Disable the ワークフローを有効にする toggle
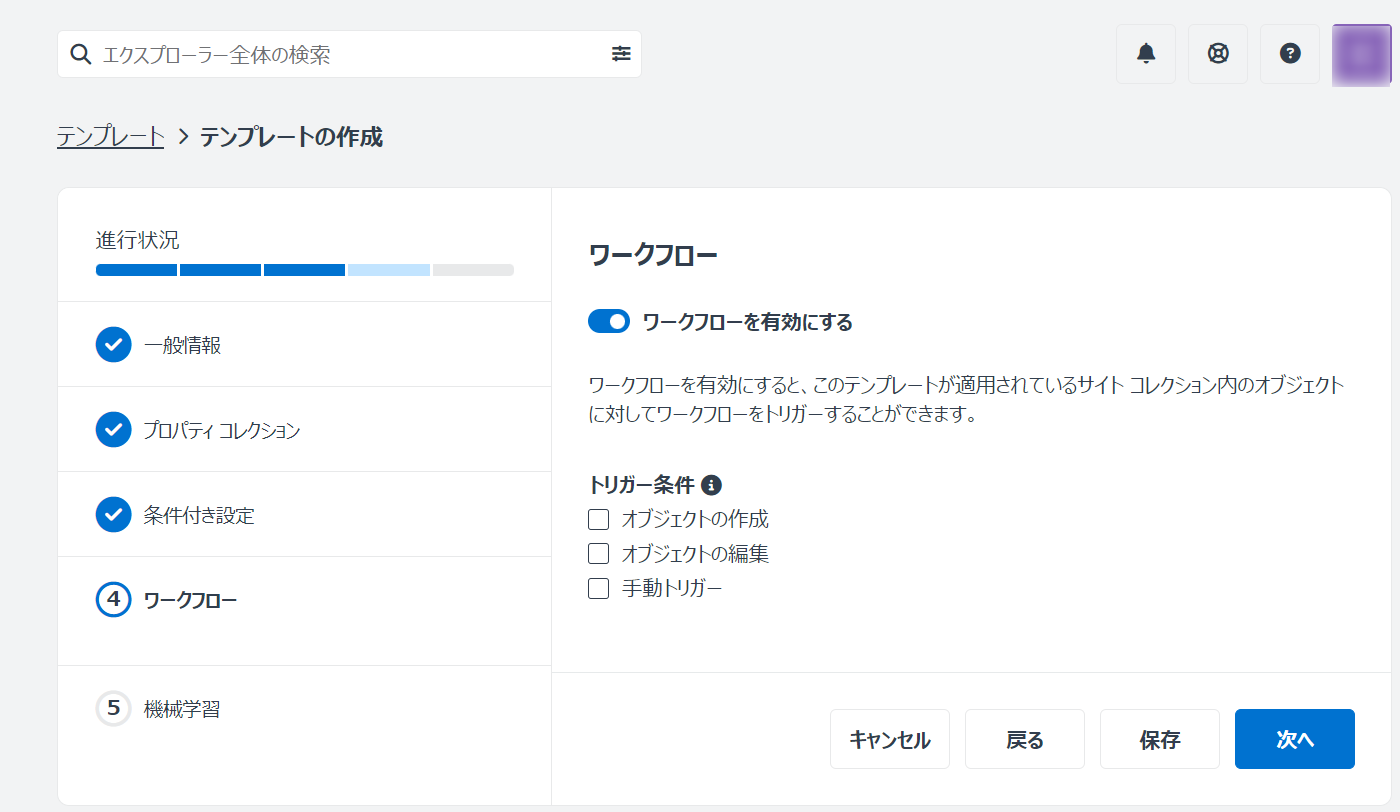The height and width of the screenshot is (812, 1400). [609, 322]
